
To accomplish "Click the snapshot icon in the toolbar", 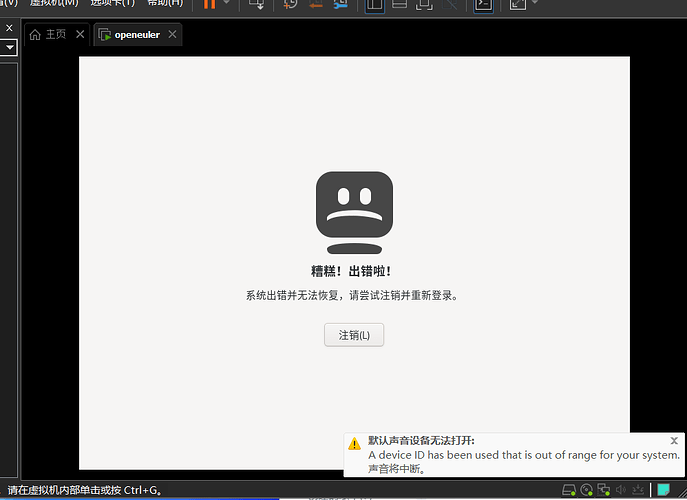I will point(290,4).
